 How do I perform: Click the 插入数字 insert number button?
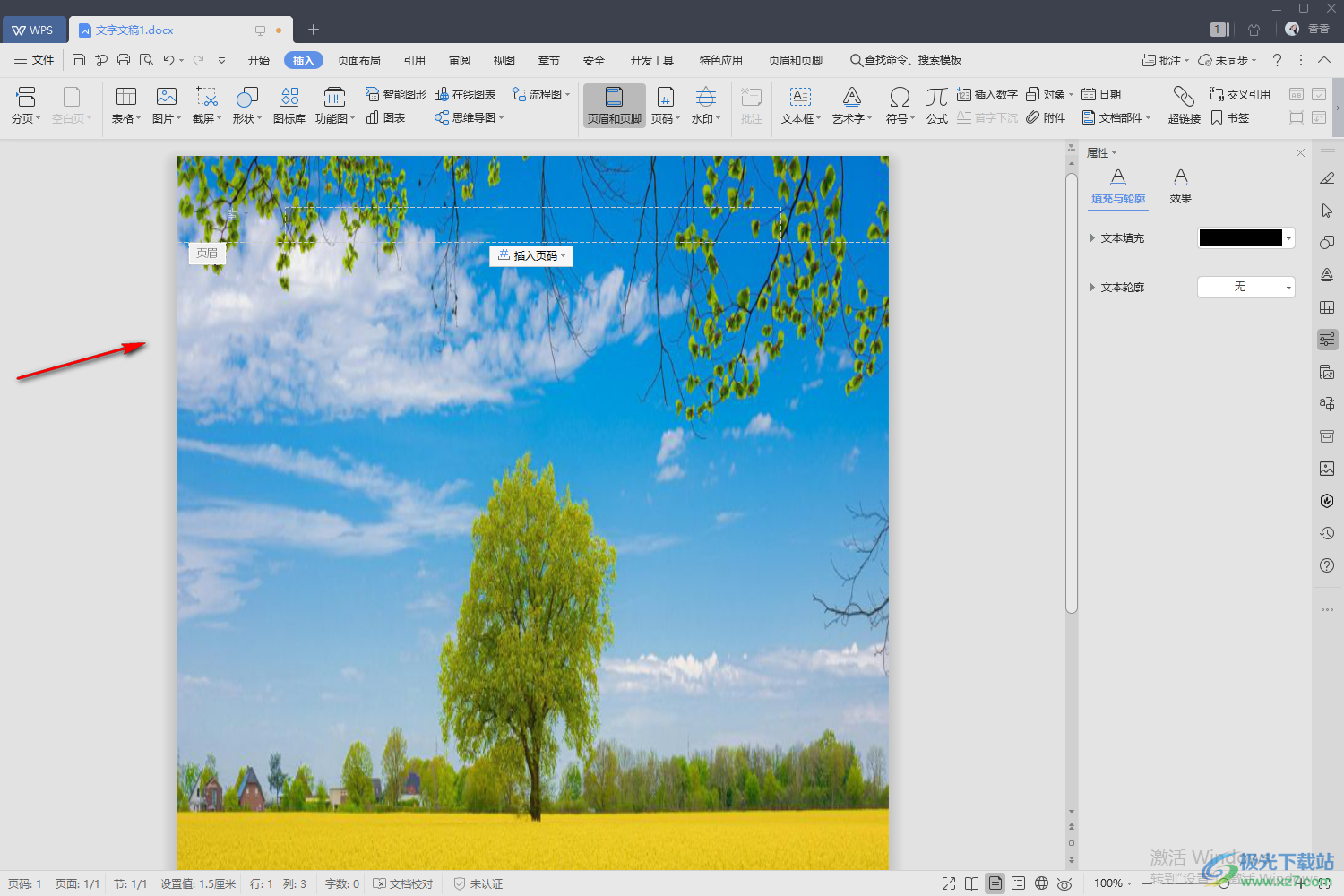coord(987,94)
